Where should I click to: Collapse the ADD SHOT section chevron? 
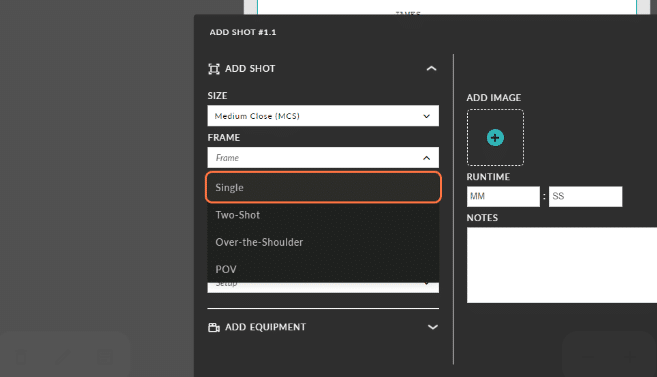tap(431, 68)
